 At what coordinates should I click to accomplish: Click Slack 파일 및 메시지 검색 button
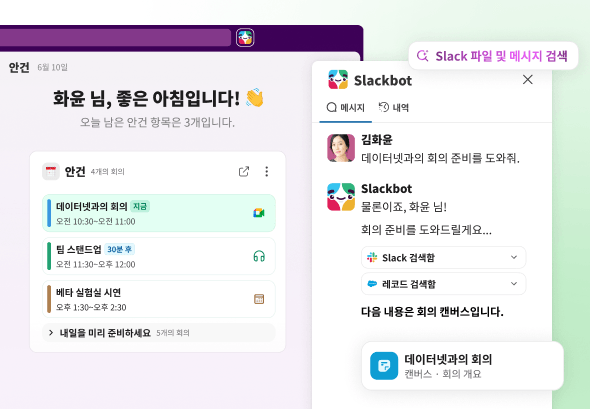(x=493, y=56)
